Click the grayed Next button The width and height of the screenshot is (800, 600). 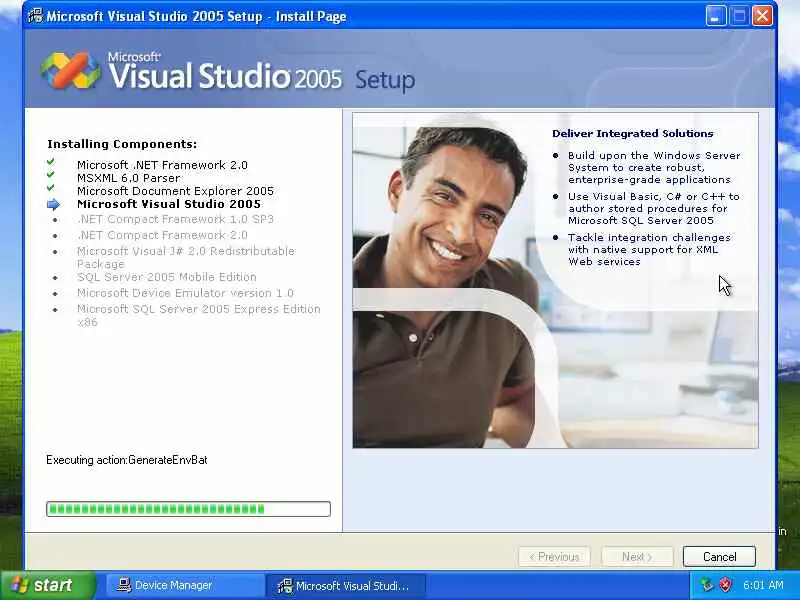point(637,557)
